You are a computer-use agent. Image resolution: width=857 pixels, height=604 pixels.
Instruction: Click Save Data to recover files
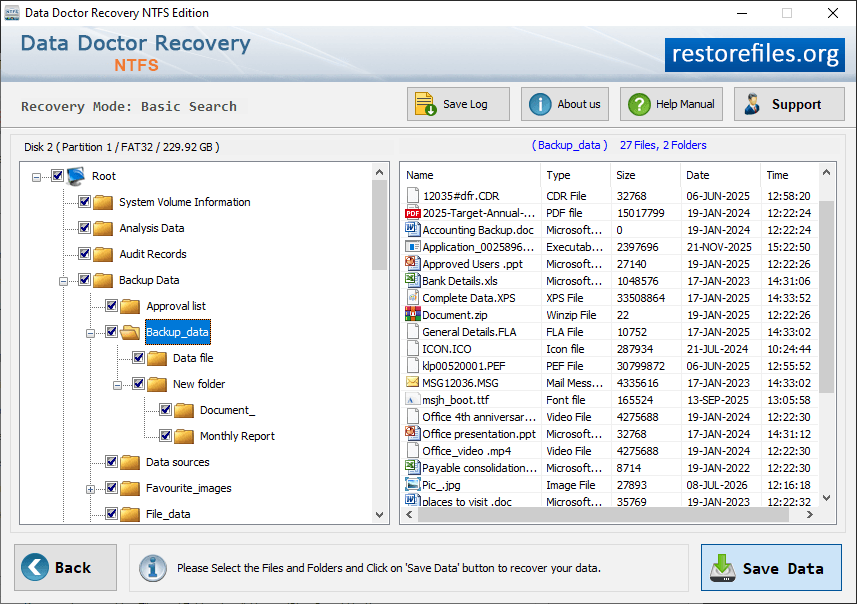tap(771, 567)
